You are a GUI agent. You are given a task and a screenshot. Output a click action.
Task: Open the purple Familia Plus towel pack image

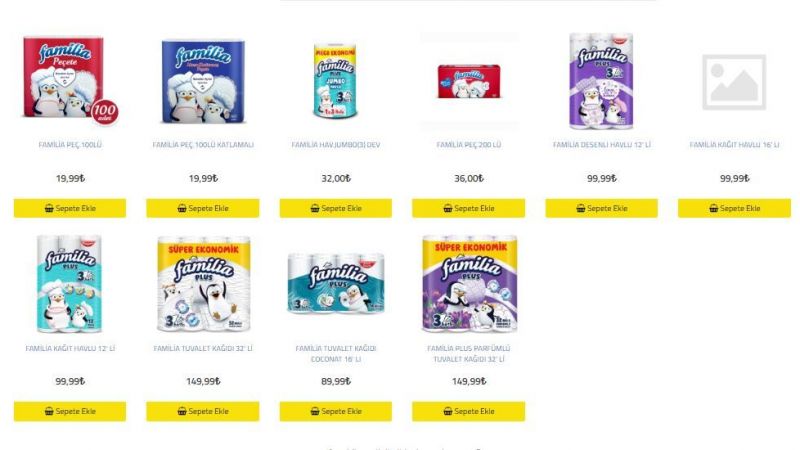coord(602,81)
